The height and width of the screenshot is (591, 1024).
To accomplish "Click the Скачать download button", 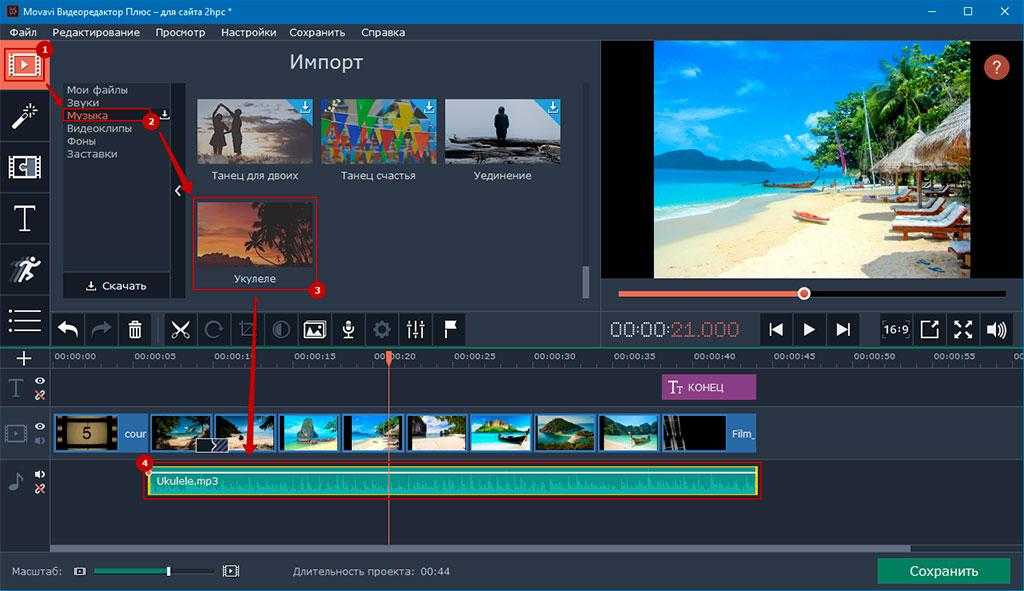I will (x=116, y=285).
